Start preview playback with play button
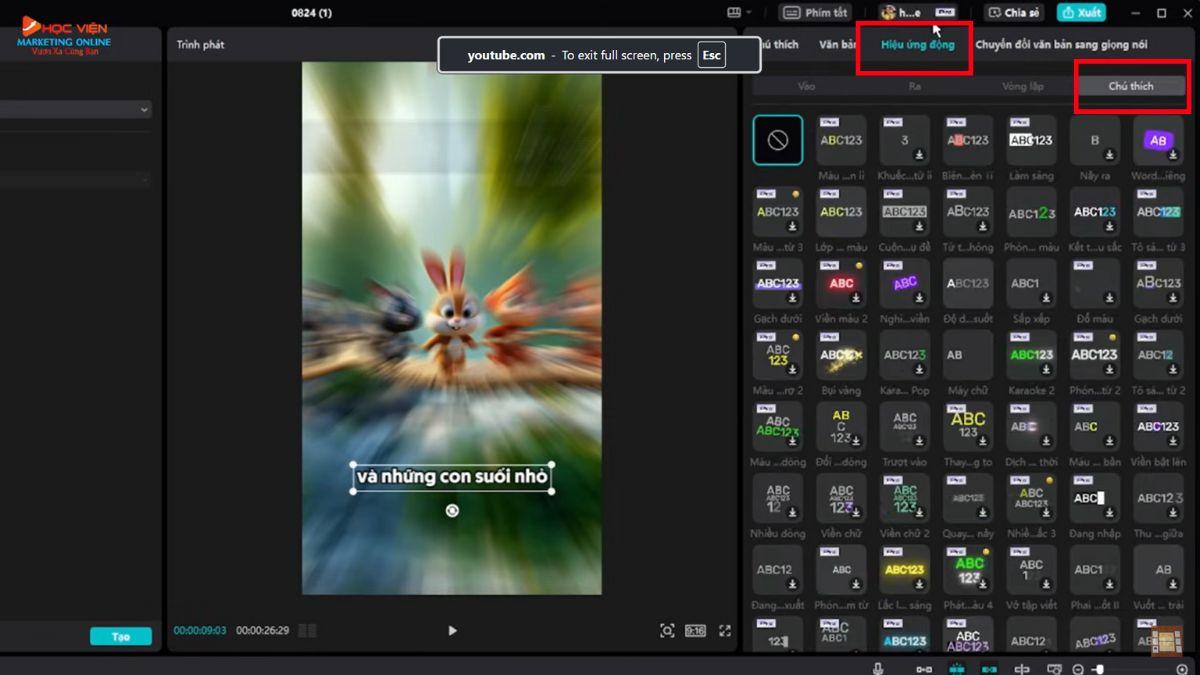The width and height of the screenshot is (1200, 675). (452, 630)
